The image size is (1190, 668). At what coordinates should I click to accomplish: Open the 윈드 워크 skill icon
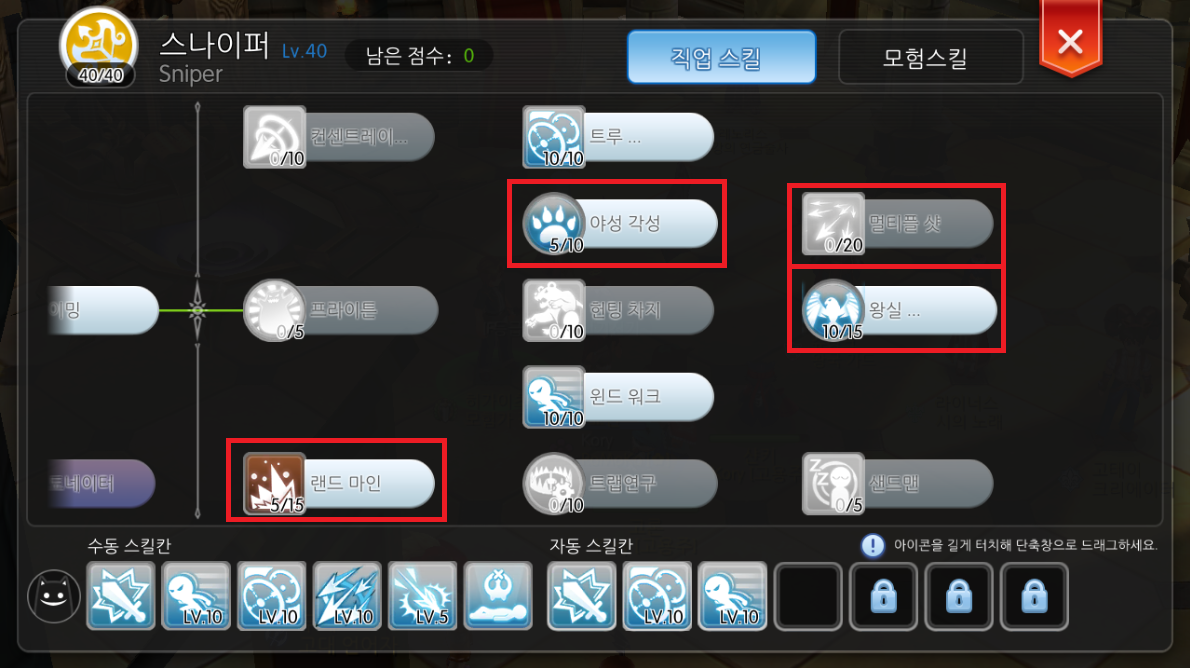pyautogui.click(x=554, y=397)
